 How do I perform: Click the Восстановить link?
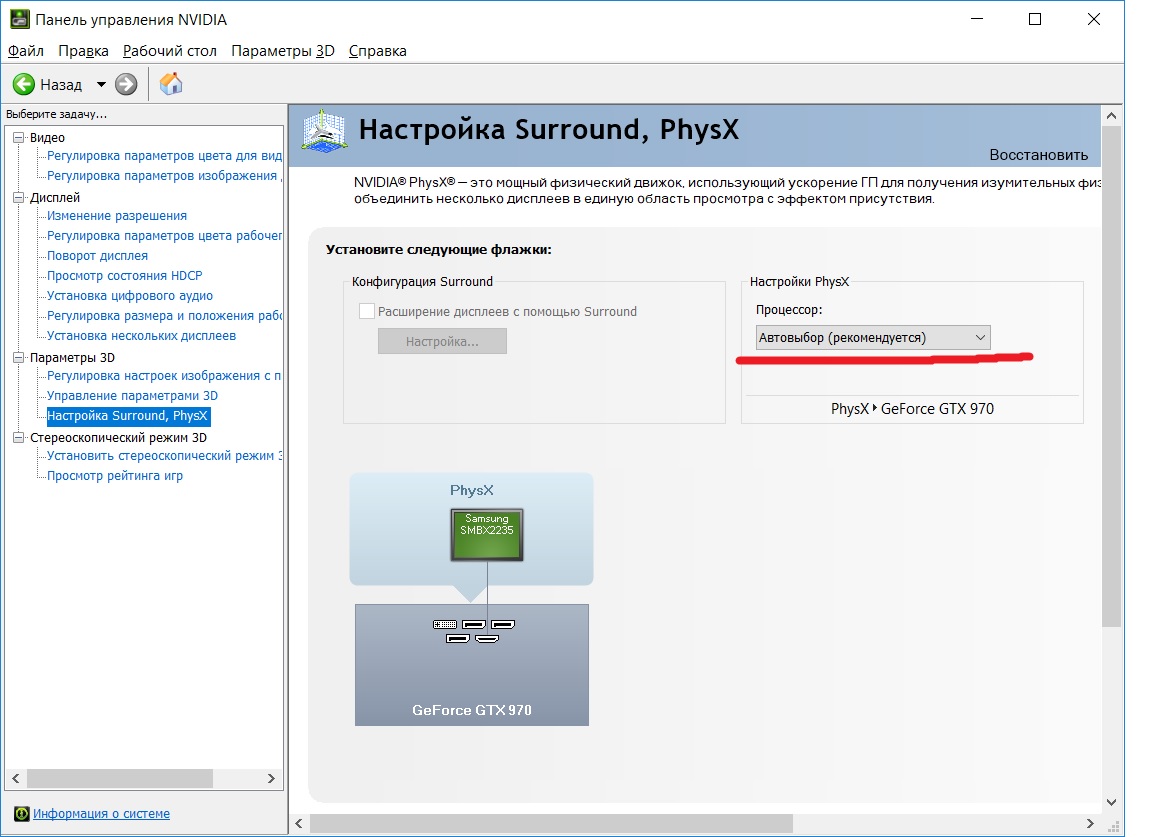1038,154
